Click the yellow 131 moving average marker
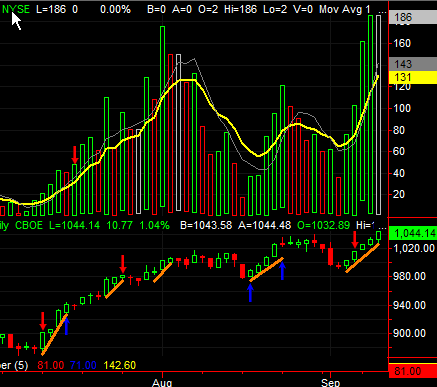Screen dimensions: 437x387 tap(413, 77)
